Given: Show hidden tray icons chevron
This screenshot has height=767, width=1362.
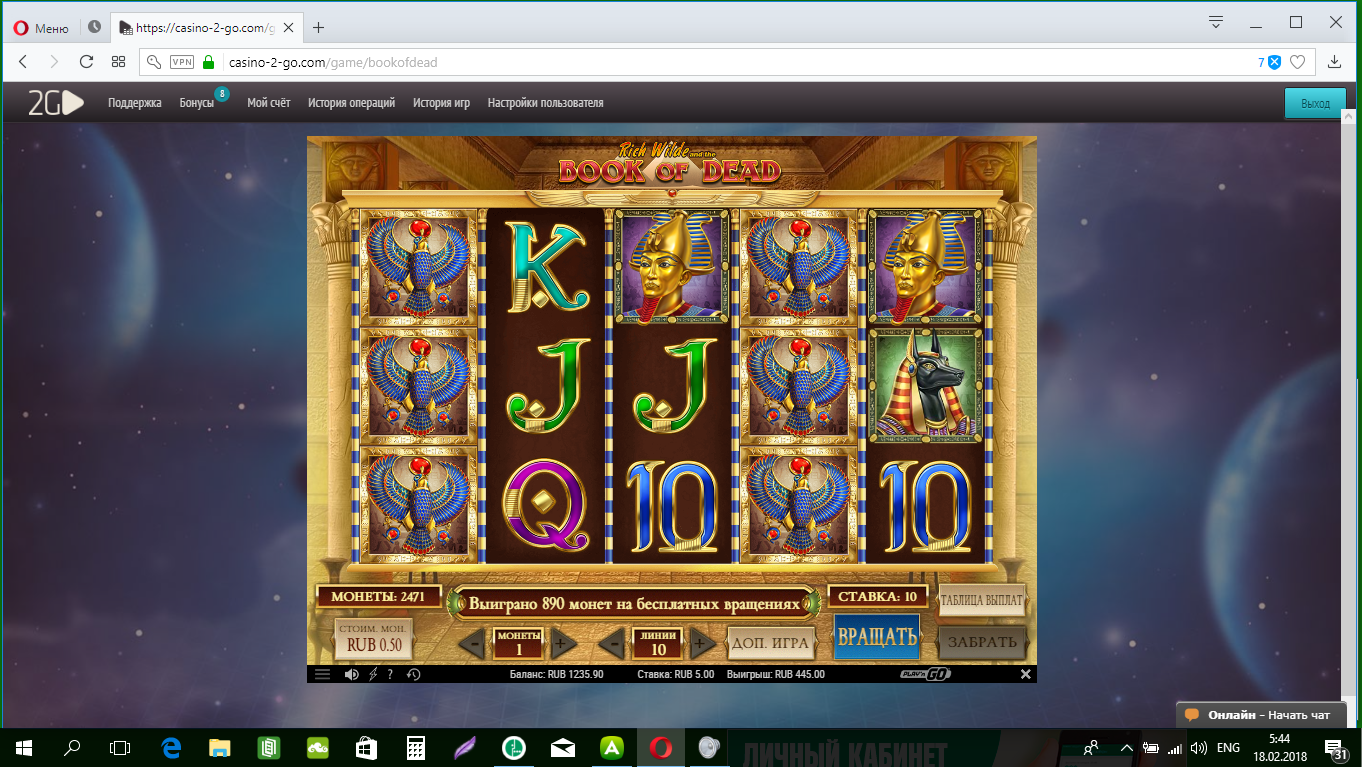Looking at the screenshot, I should click(x=1126, y=747).
